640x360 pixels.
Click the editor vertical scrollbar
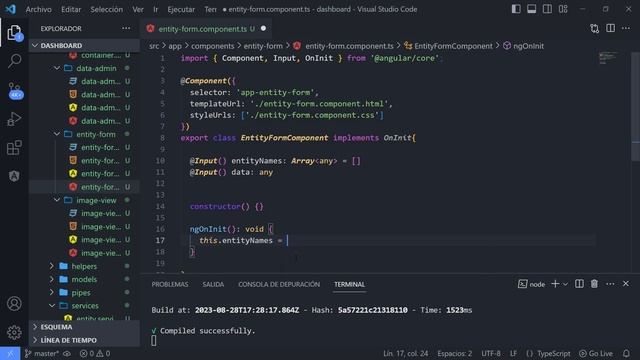636,106
